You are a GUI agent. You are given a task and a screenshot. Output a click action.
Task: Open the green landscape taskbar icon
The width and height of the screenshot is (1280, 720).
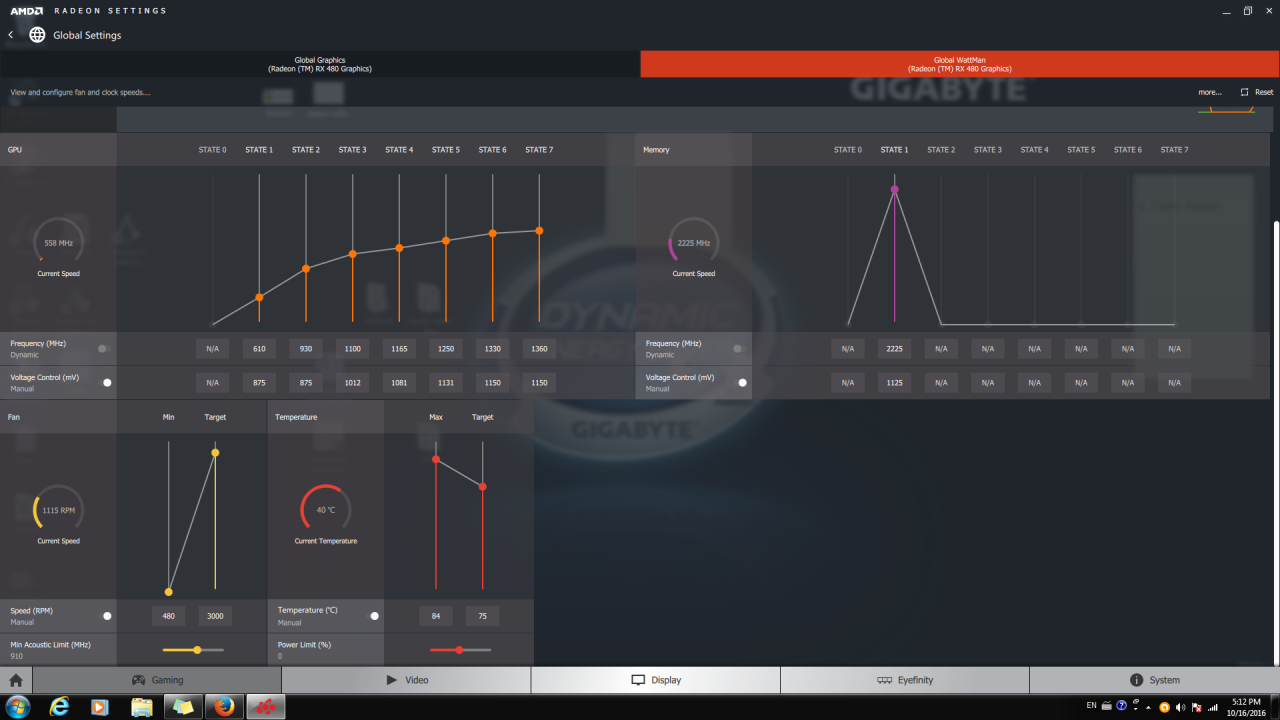183,707
